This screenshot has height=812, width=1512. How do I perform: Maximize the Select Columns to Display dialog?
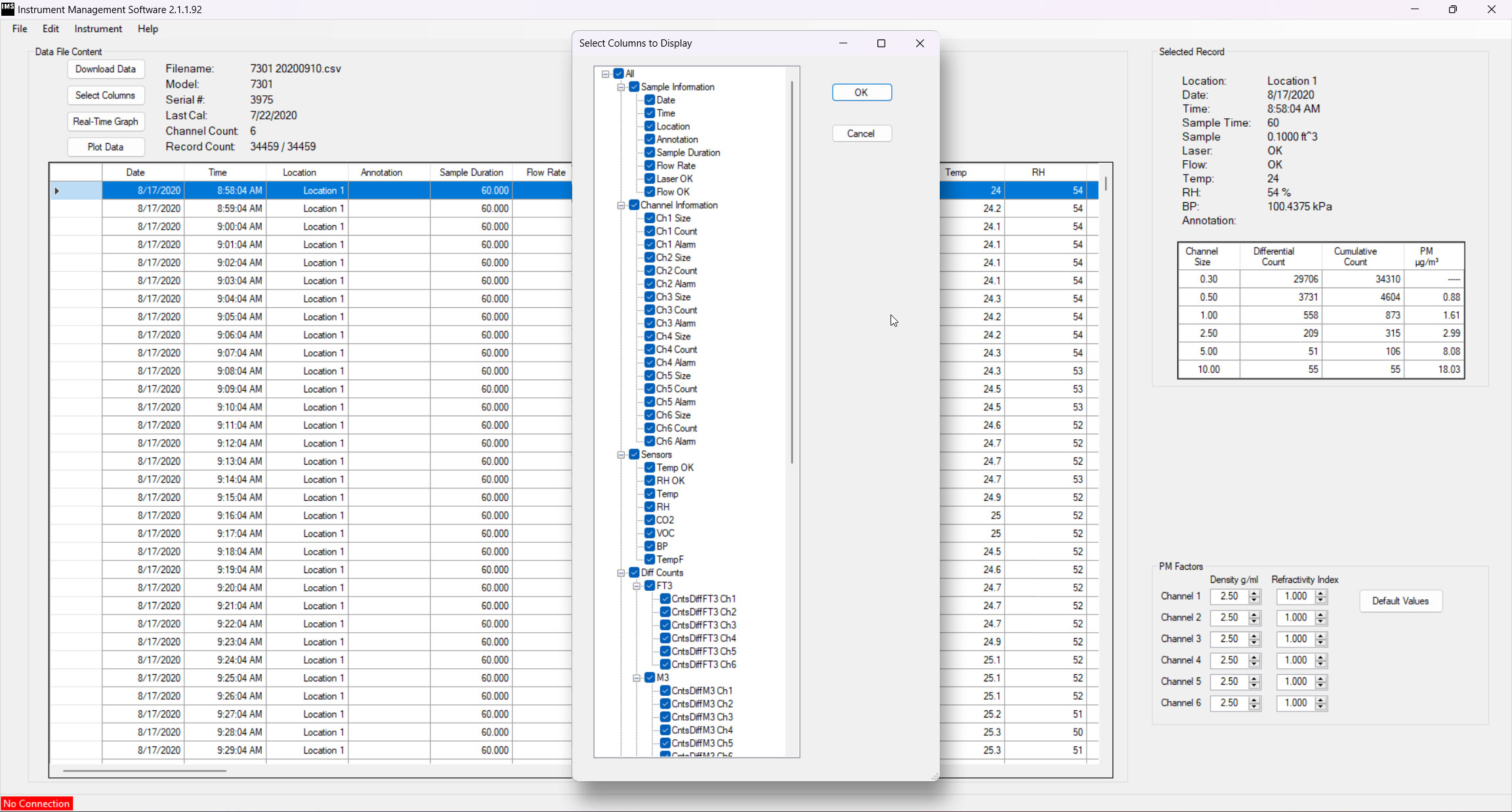coord(881,43)
